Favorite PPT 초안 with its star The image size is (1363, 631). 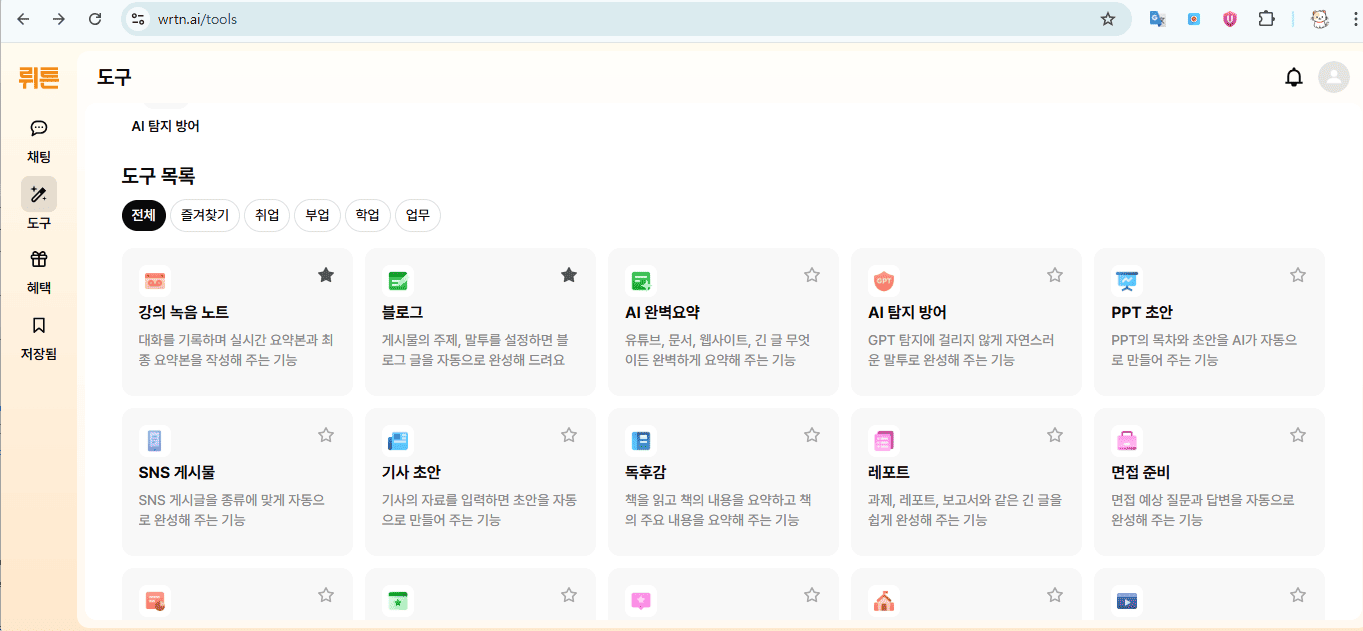tap(1298, 275)
